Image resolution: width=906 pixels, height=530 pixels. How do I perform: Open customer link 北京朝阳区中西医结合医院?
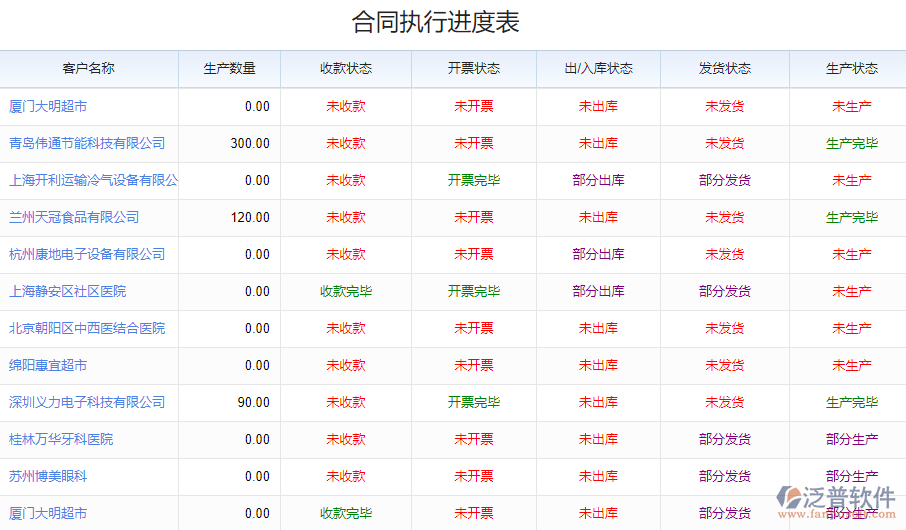tap(87, 328)
